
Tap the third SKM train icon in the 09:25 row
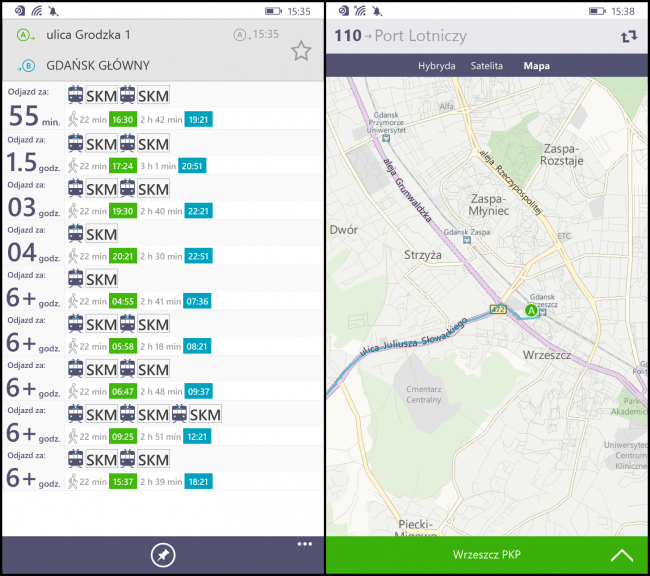179,414
